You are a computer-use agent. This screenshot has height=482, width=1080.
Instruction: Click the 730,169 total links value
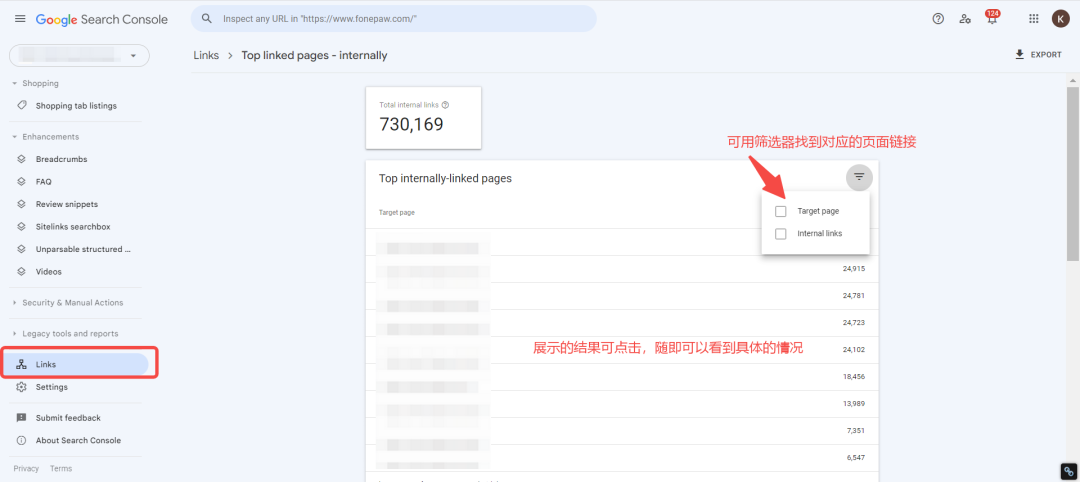click(x=411, y=125)
